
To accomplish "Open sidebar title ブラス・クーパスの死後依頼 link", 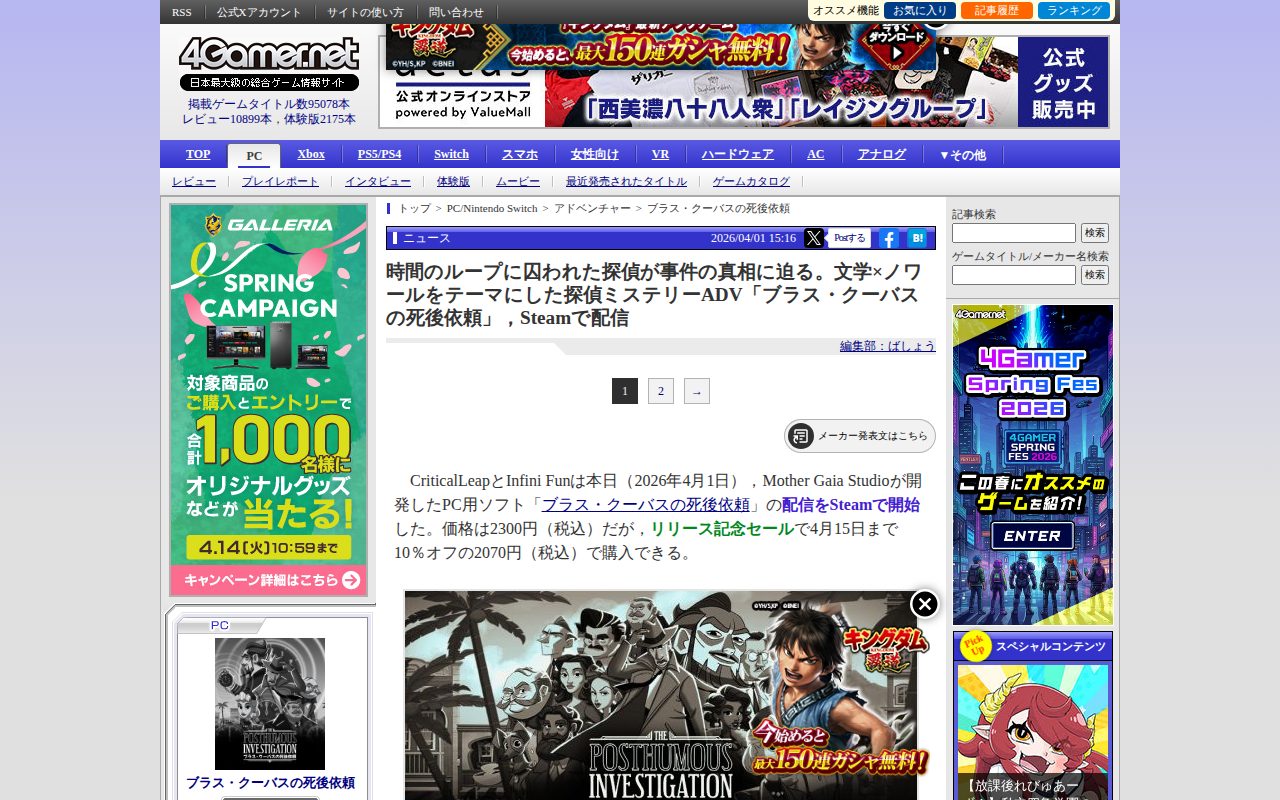I will click(x=270, y=783).
